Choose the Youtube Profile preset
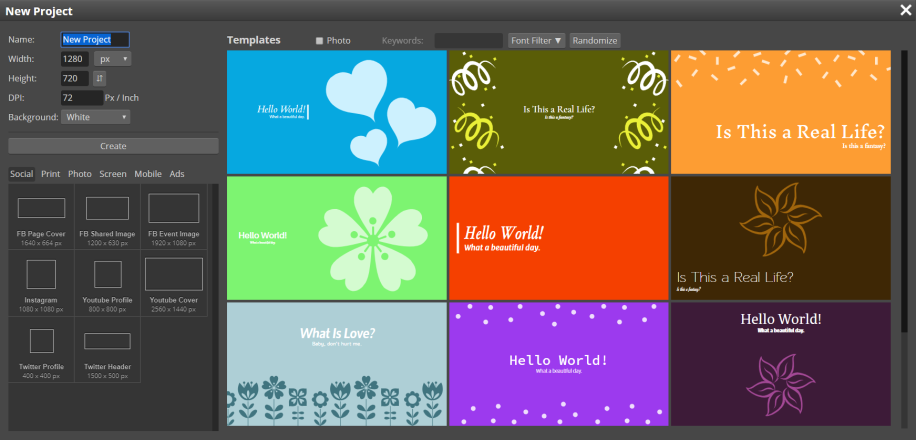 click(x=107, y=282)
